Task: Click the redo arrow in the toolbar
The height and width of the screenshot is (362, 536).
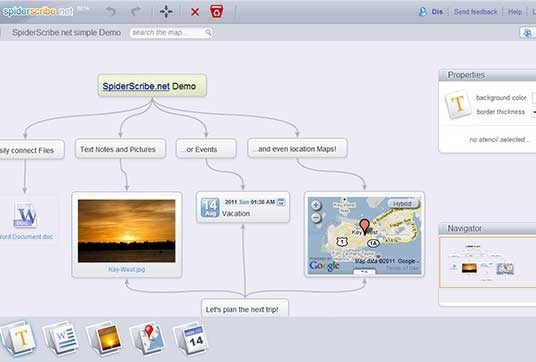Action: coord(136,12)
